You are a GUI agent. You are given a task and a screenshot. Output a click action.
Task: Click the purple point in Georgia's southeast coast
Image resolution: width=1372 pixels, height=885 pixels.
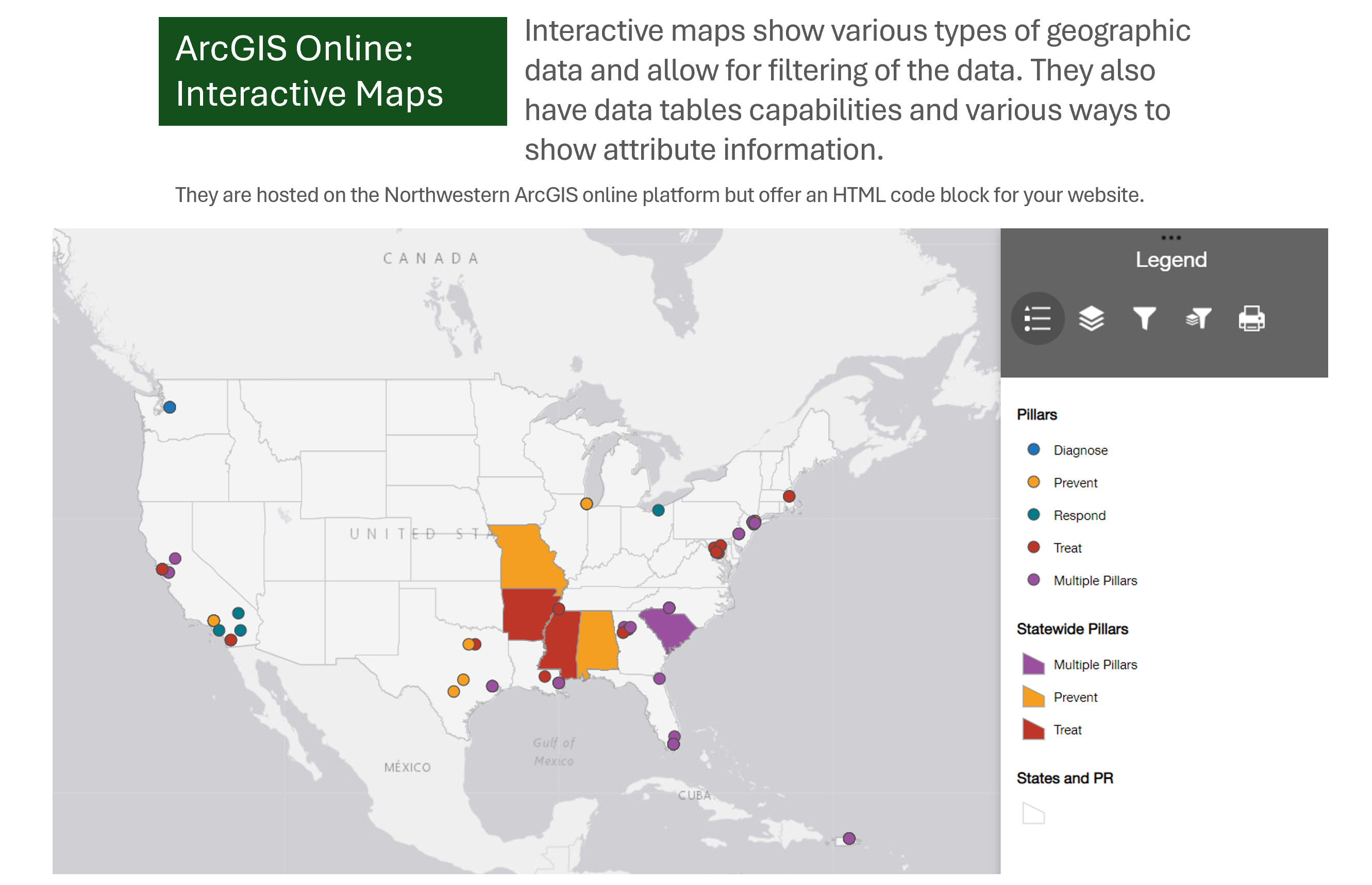pos(659,678)
